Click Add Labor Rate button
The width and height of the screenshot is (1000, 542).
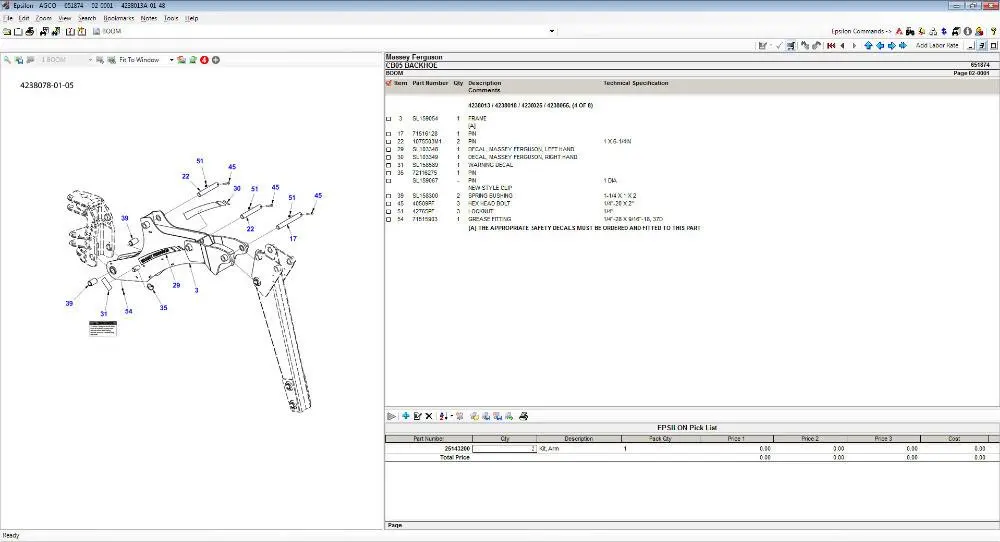click(937, 46)
